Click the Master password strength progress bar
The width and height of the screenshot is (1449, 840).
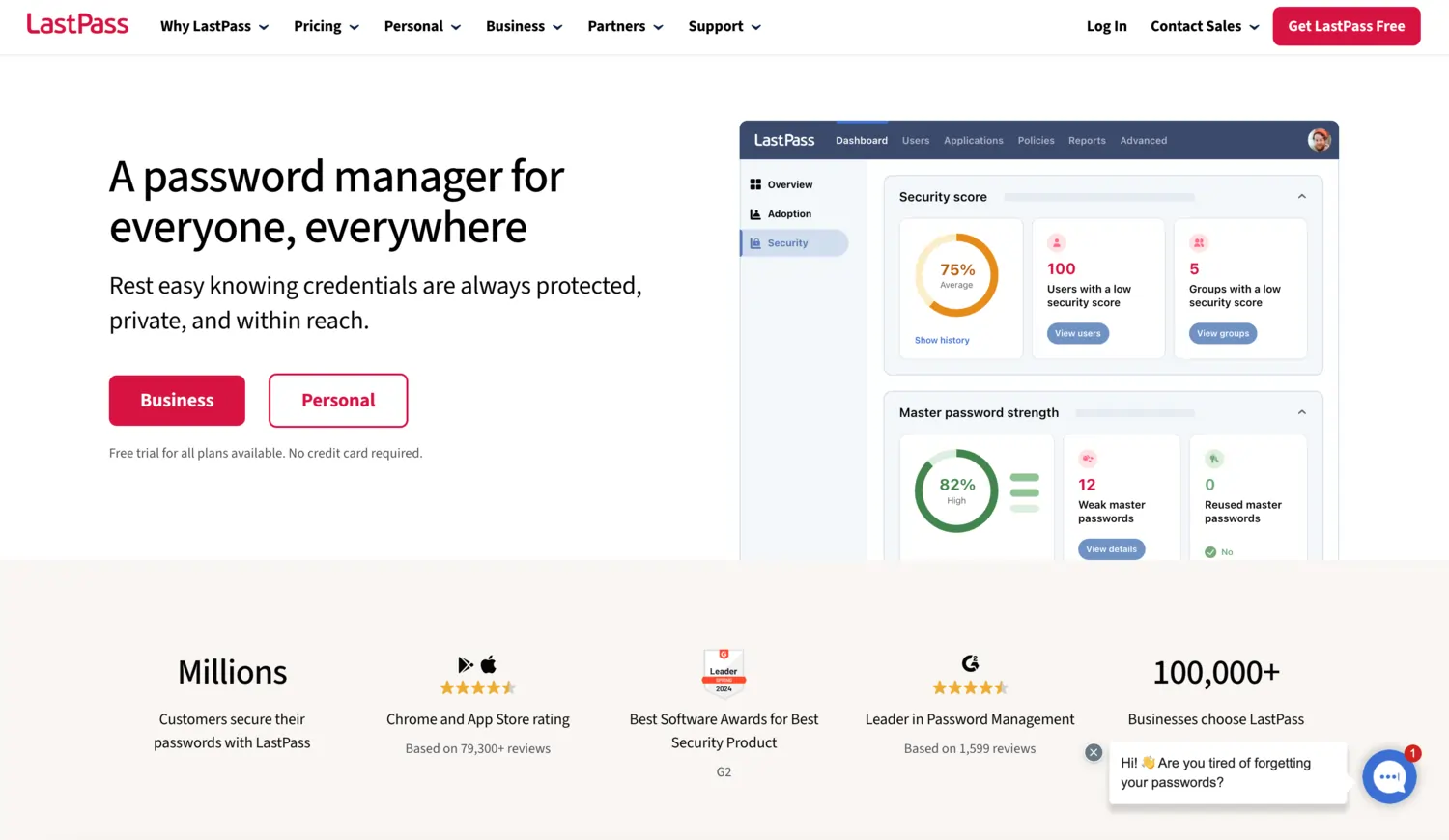pyautogui.click(x=1135, y=413)
